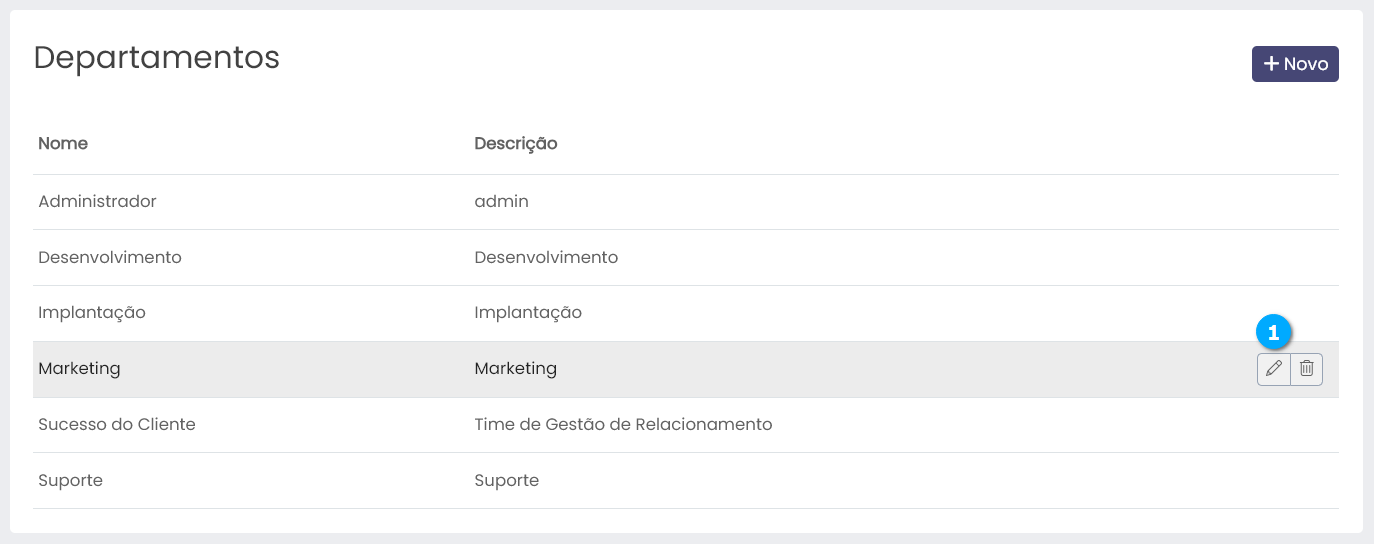
Task: Select the Sucesso do Cliente row
Action: (x=117, y=424)
